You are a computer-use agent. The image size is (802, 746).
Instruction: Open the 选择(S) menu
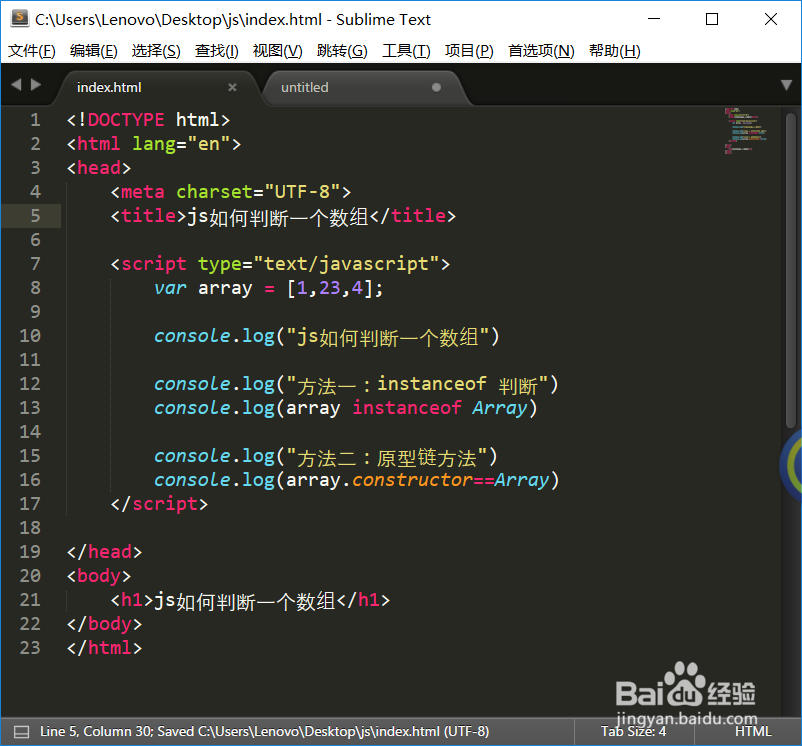156,51
